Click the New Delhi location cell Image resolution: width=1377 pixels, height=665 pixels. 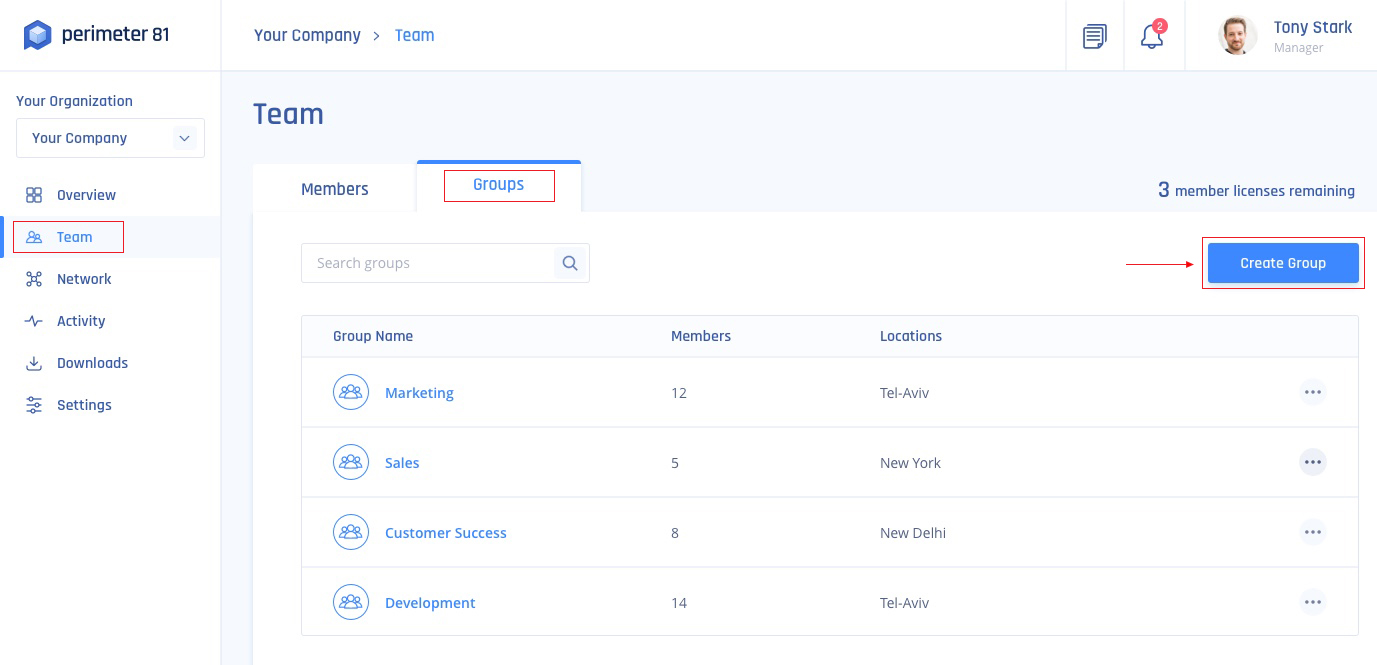pyautogui.click(x=913, y=533)
